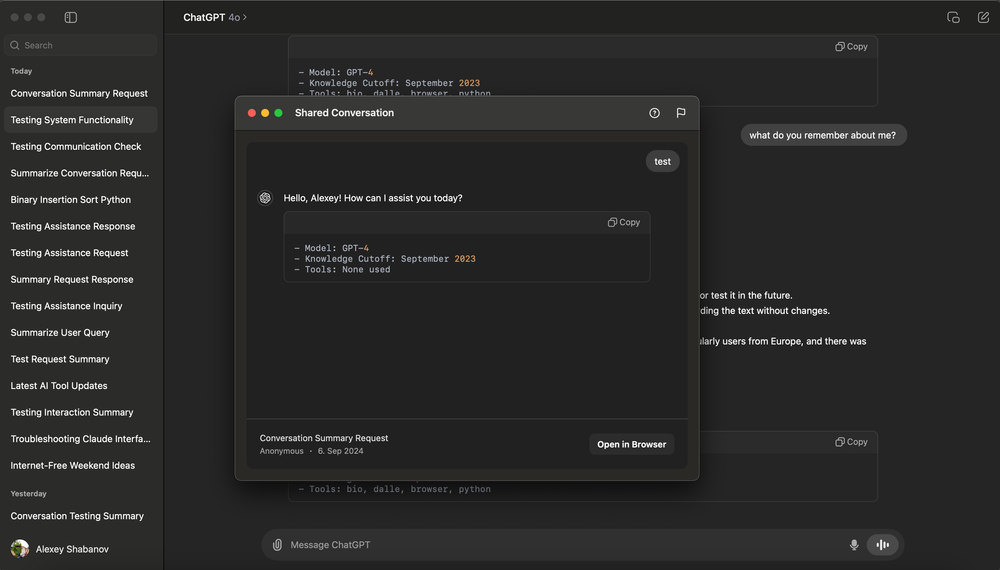
Task: Open Internet-Free Weekend Ideas chat
Action: tap(73, 466)
